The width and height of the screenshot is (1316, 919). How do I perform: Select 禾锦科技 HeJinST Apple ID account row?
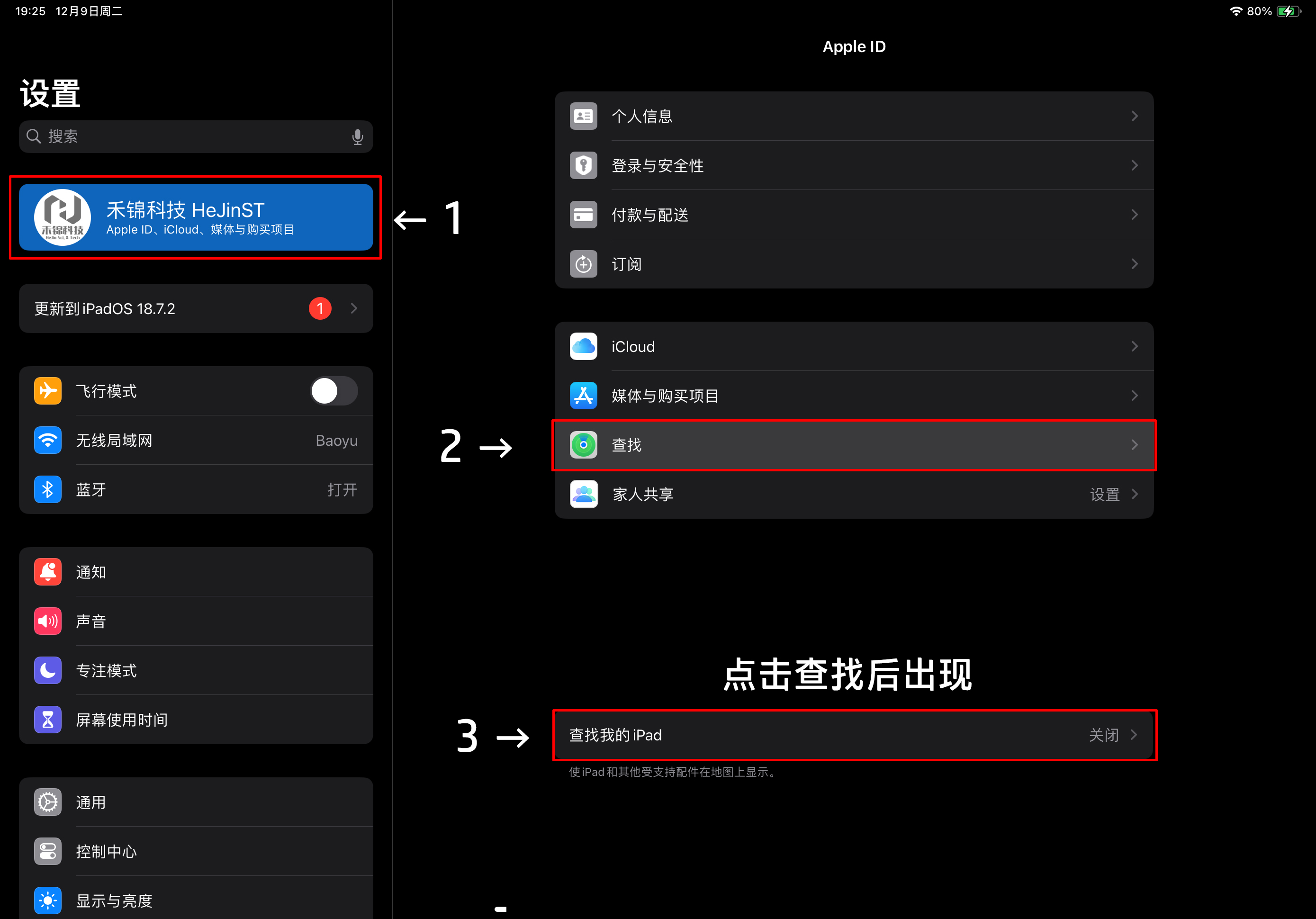point(196,217)
